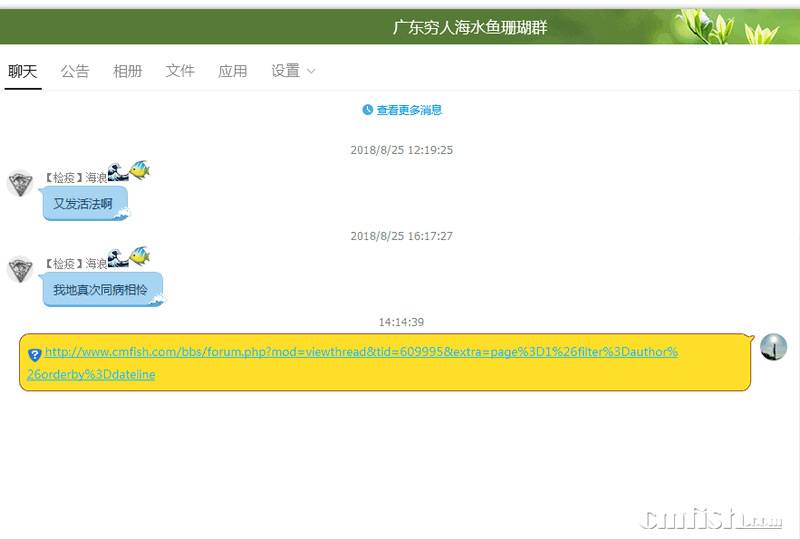Image resolution: width=800 pixels, height=539 pixels.
Task: Open the 应用 tab
Action: coord(233,71)
